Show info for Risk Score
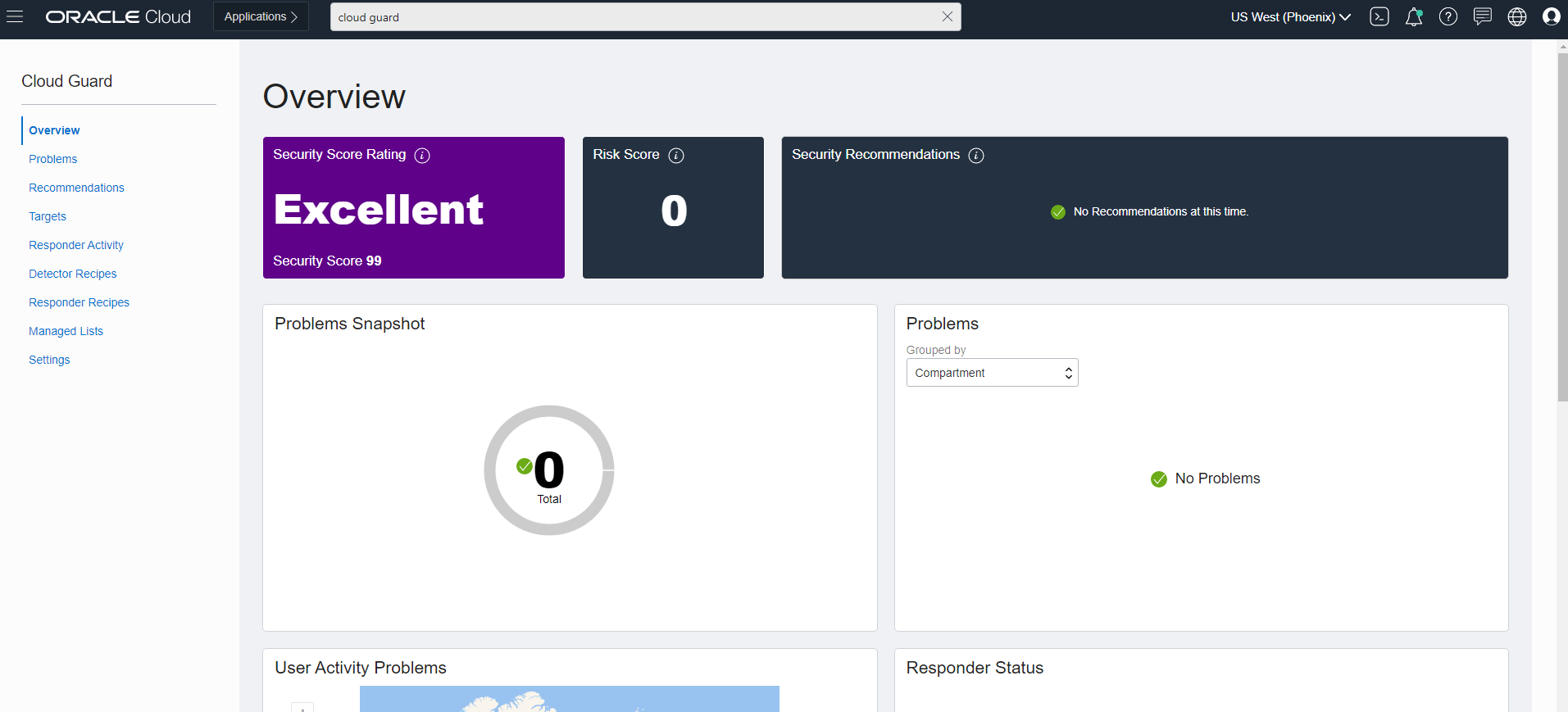This screenshot has width=1568, height=712. point(676,156)
